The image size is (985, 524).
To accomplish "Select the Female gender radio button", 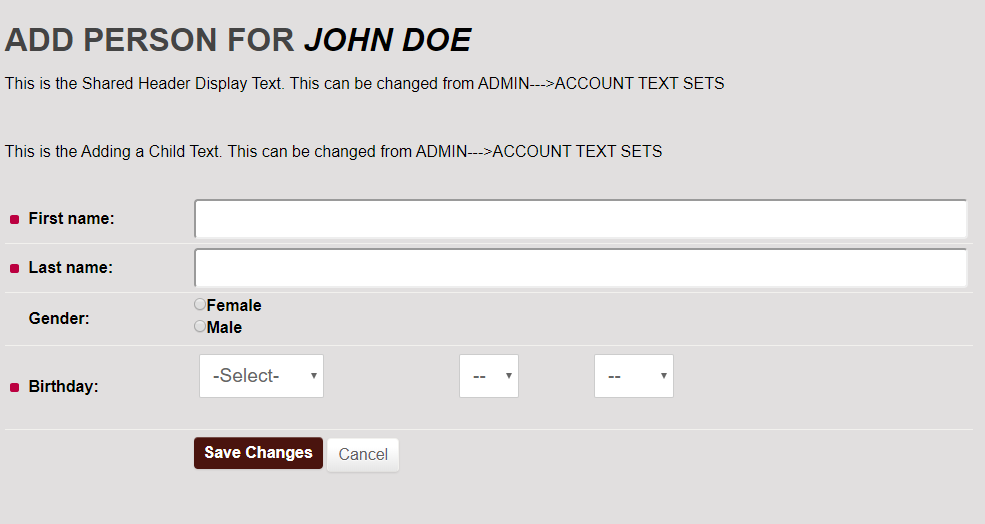I will 200,304.
